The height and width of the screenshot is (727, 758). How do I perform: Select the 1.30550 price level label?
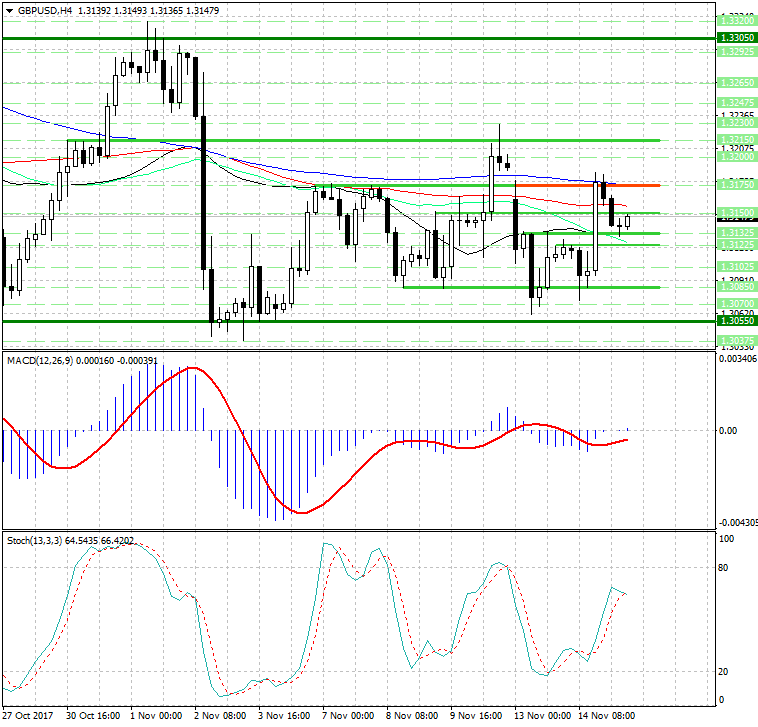tap(736, 321)
